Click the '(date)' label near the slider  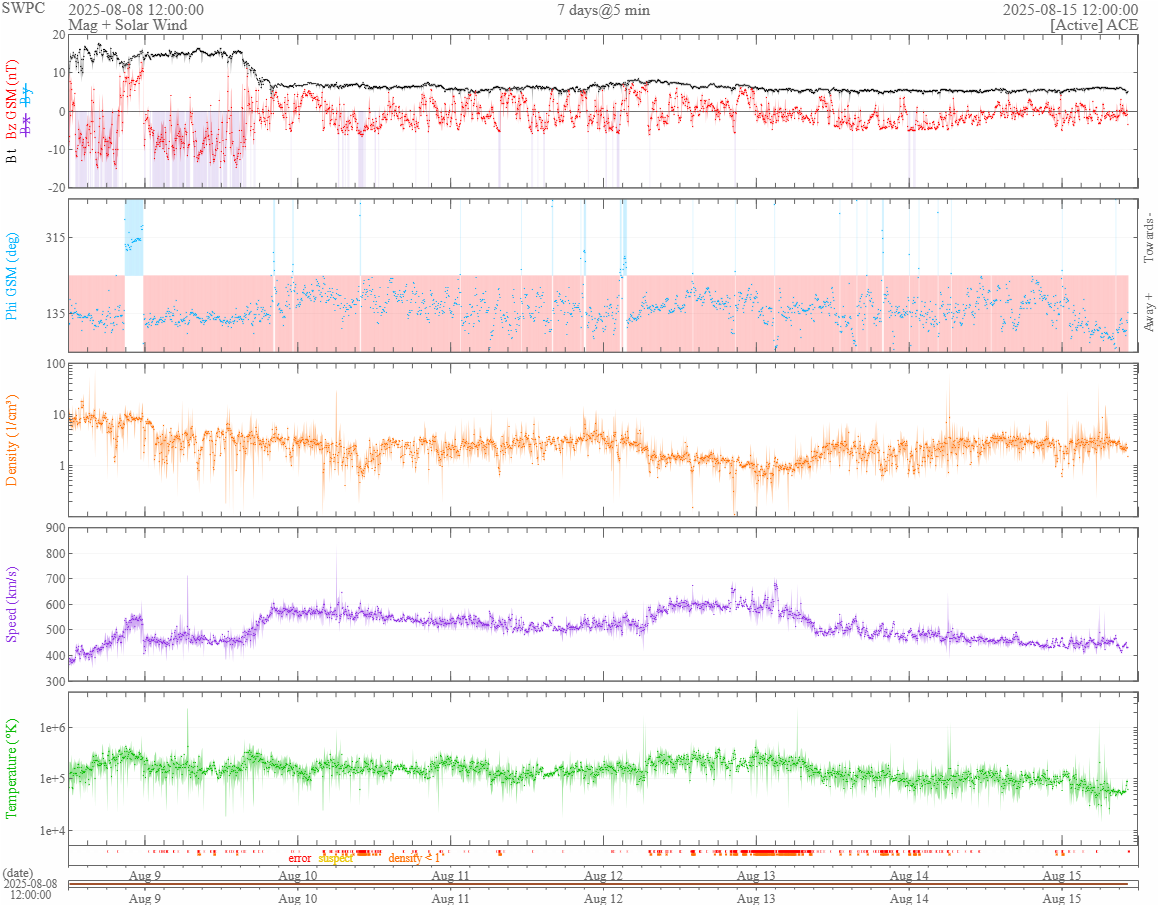tap(18, 873)
